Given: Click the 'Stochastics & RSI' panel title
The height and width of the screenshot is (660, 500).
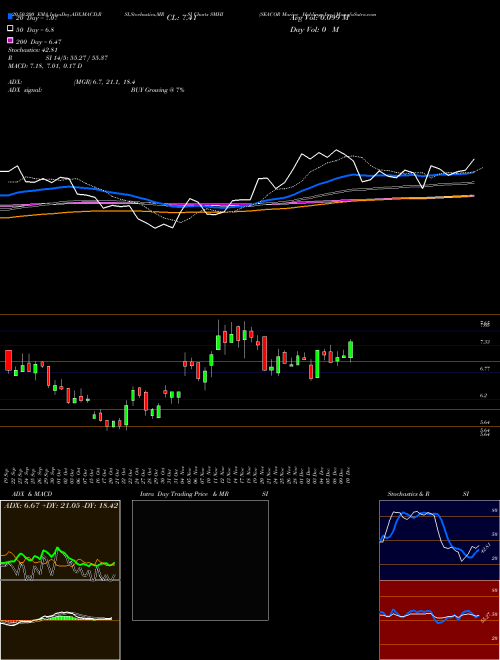Looking at the screenshot, I should tap(428, 494).
